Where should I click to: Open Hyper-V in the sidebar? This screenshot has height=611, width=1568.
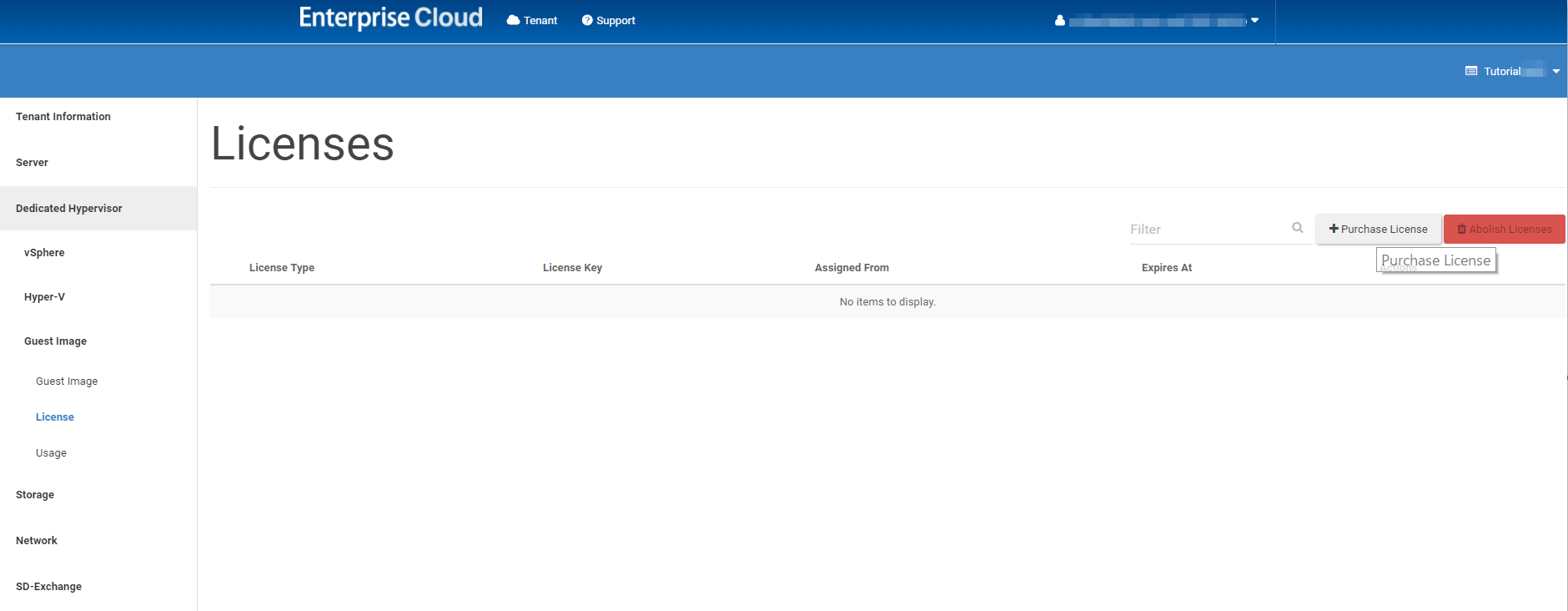[44, 297]
